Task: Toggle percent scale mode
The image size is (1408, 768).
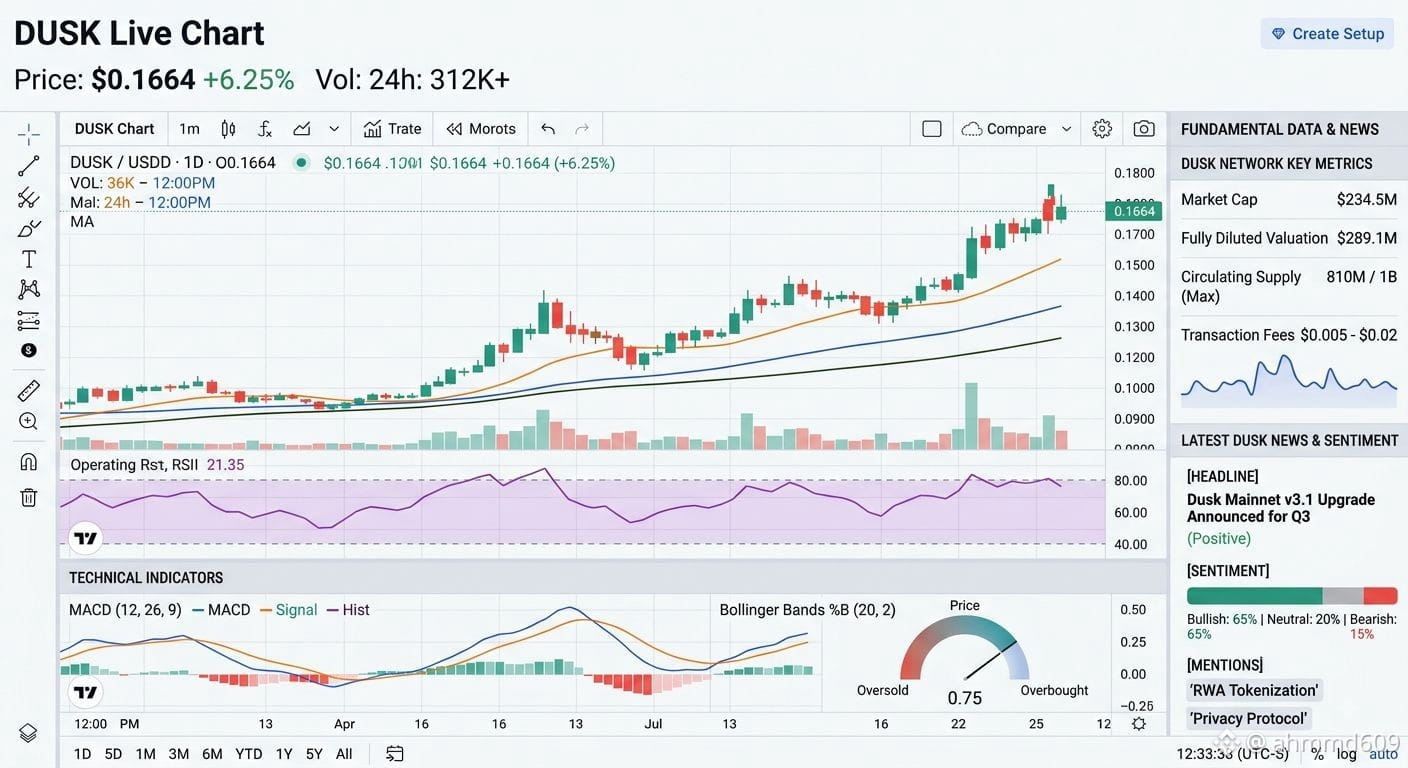Action: [1318, 754]
